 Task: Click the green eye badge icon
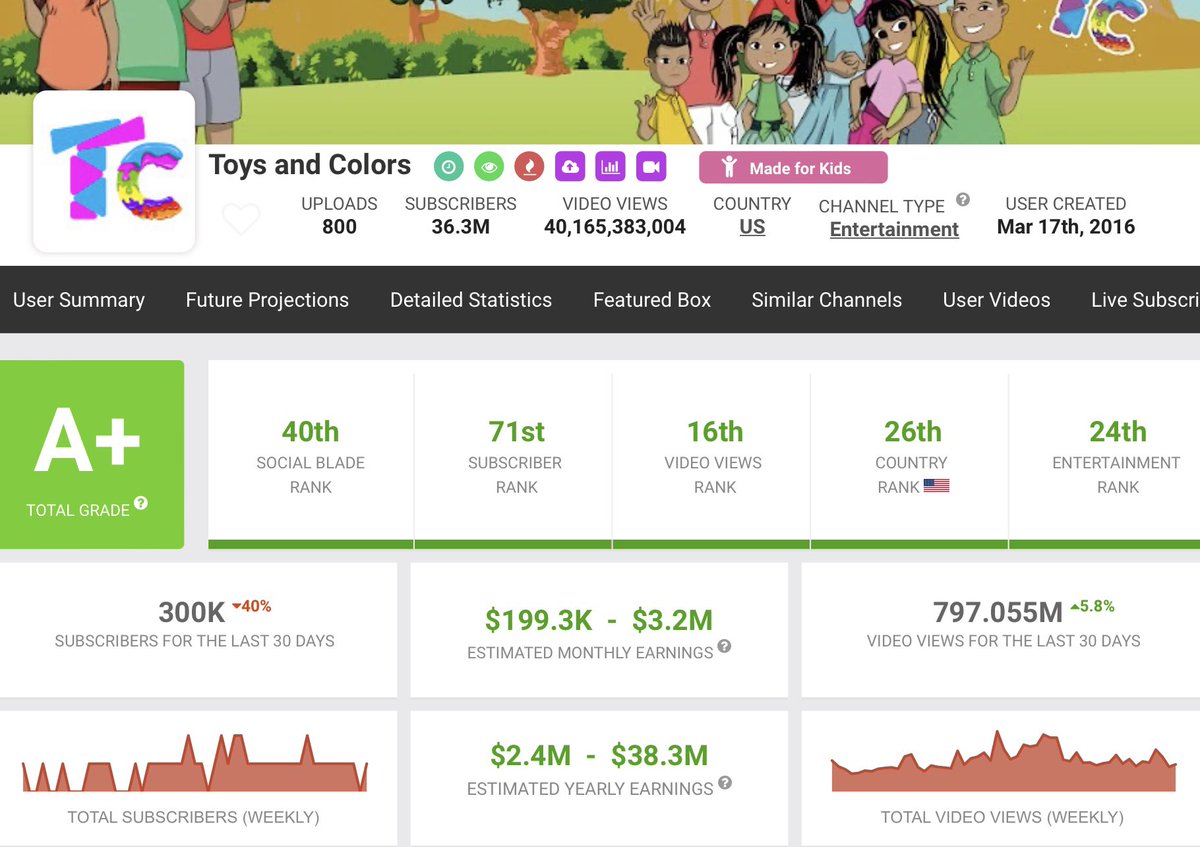click(489, 167)
